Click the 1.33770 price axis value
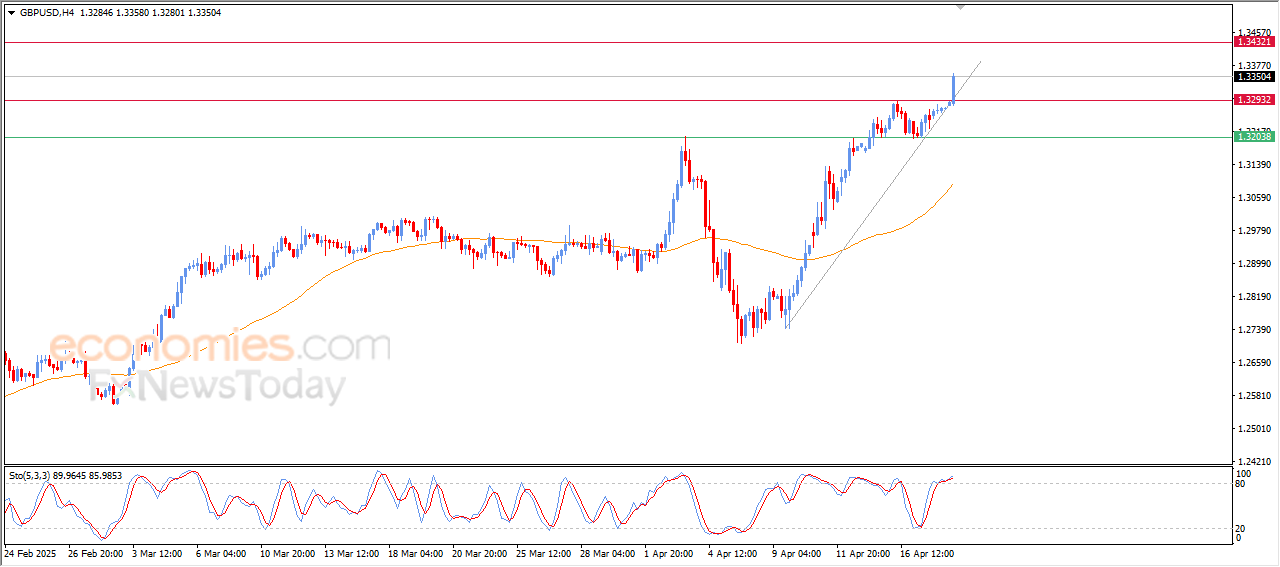 (x=1254, y=65)
